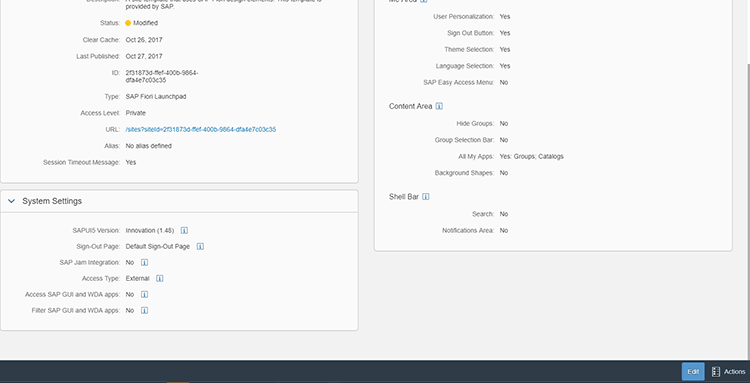The height and width of the screenshot is (383, 750).
Task: Click the 'All My Apps:' label
Action: pos(476,156)
